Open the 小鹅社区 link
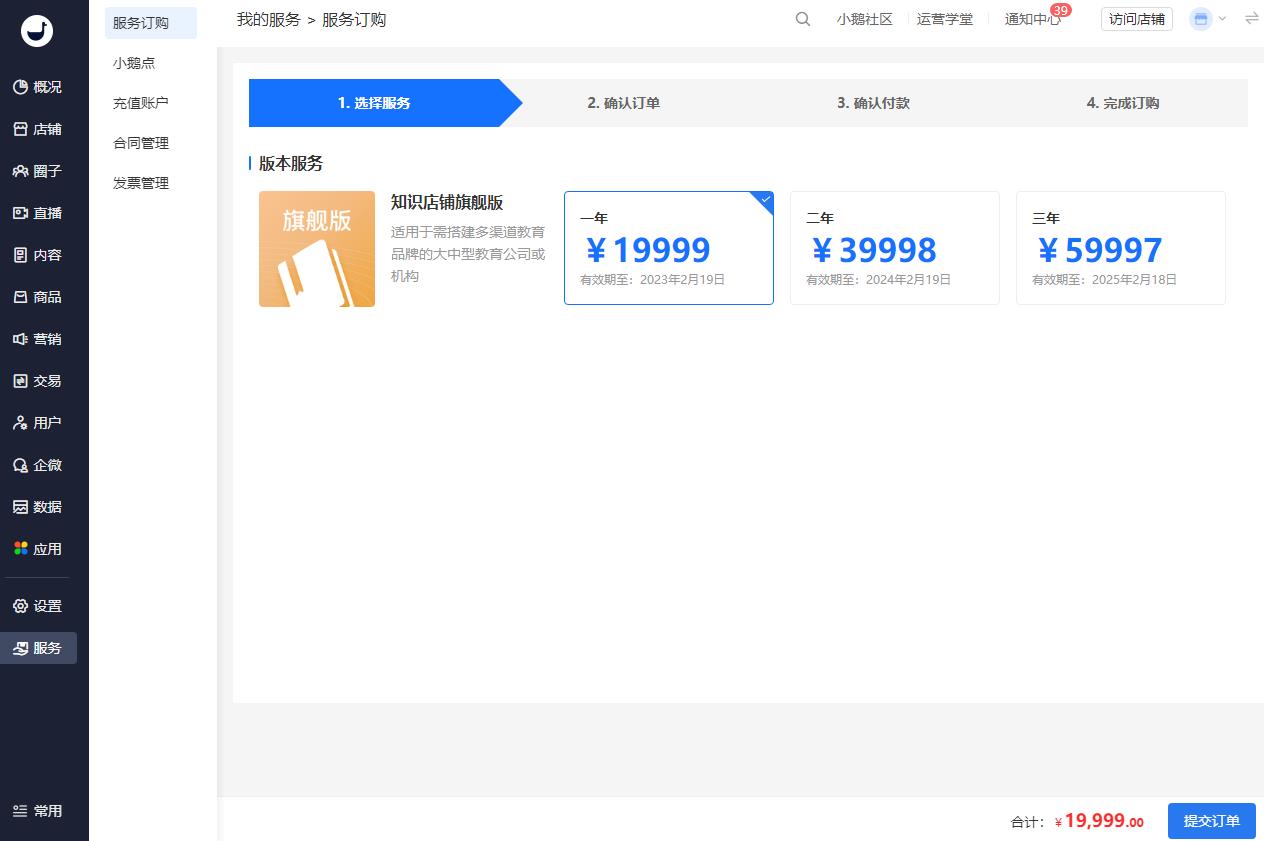1264x841 pixels. pos(865,19)
